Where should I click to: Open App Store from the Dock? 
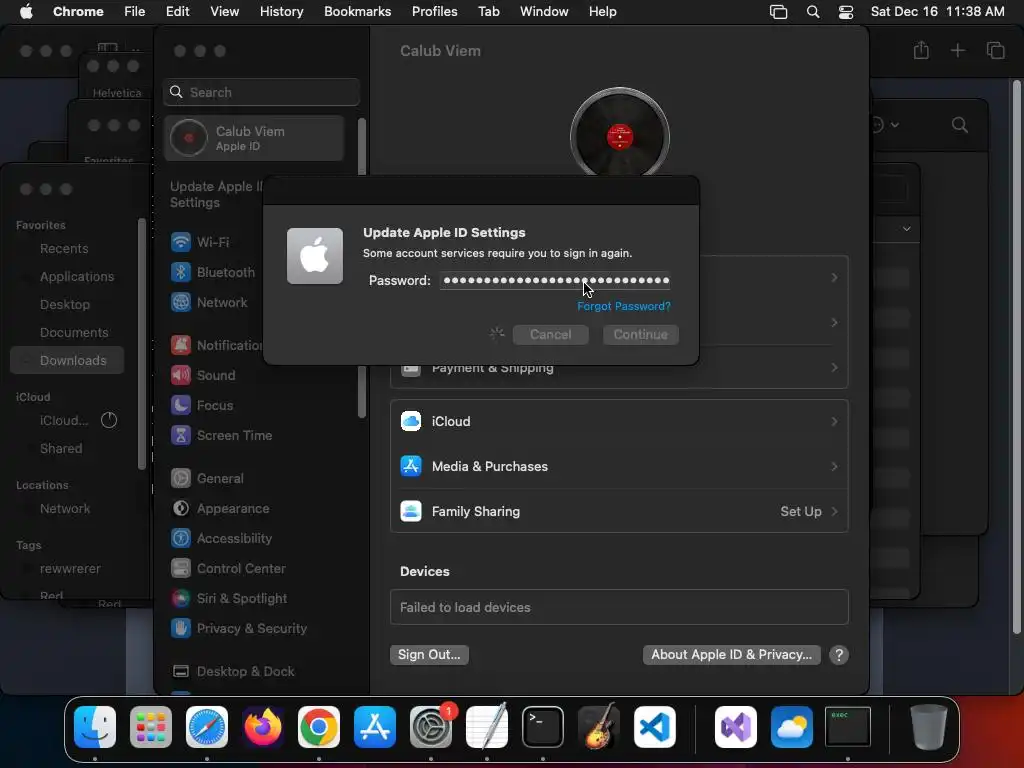375,727
